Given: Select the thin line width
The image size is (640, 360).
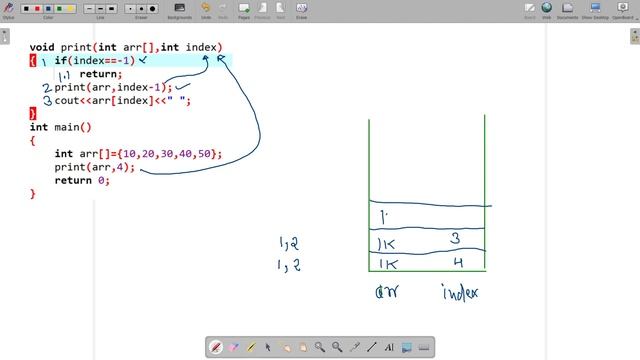Looking at the screenshot, I should (89, 9).
